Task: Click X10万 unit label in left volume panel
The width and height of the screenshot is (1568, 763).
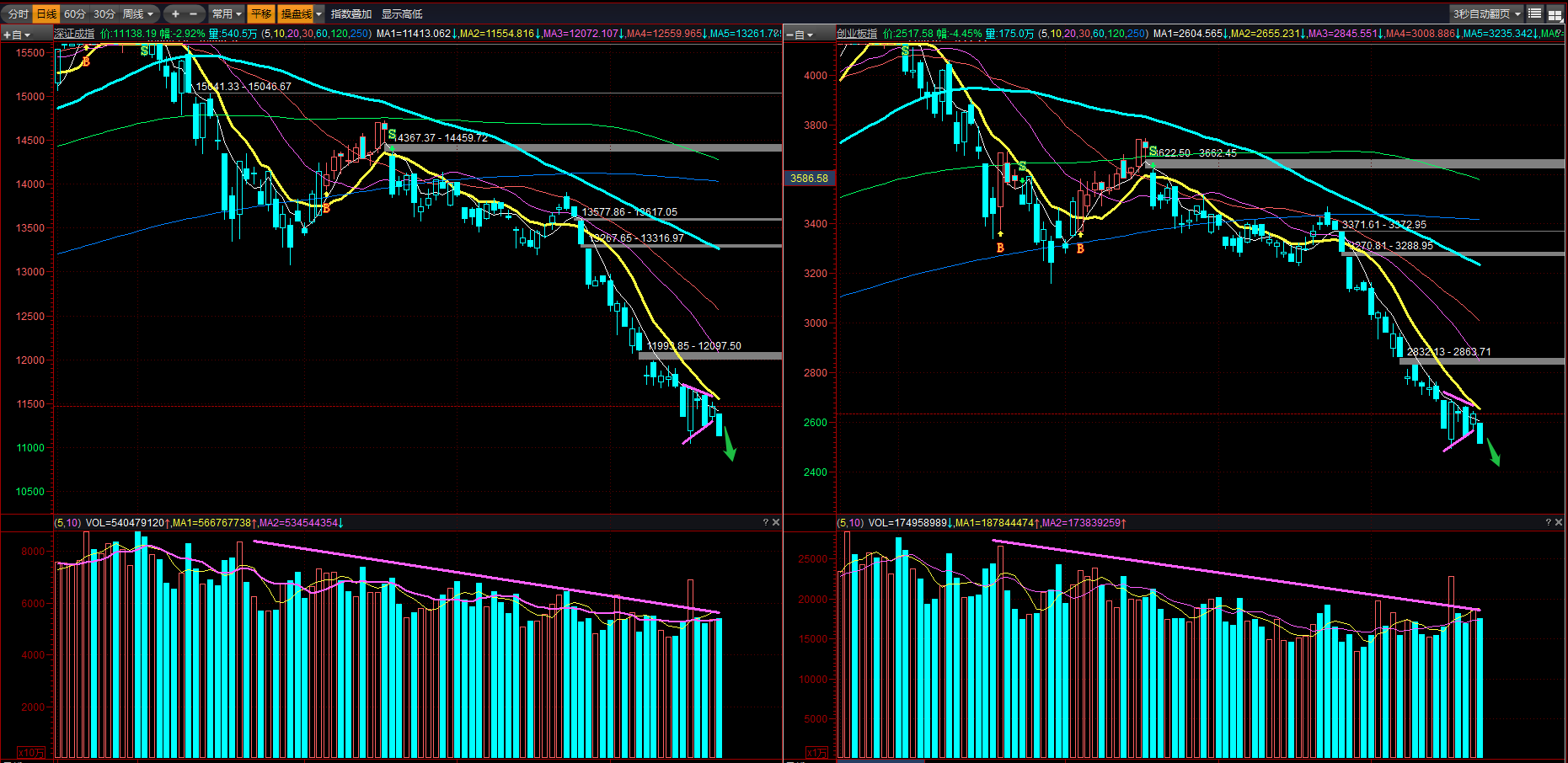Action: tap(32, 752)
